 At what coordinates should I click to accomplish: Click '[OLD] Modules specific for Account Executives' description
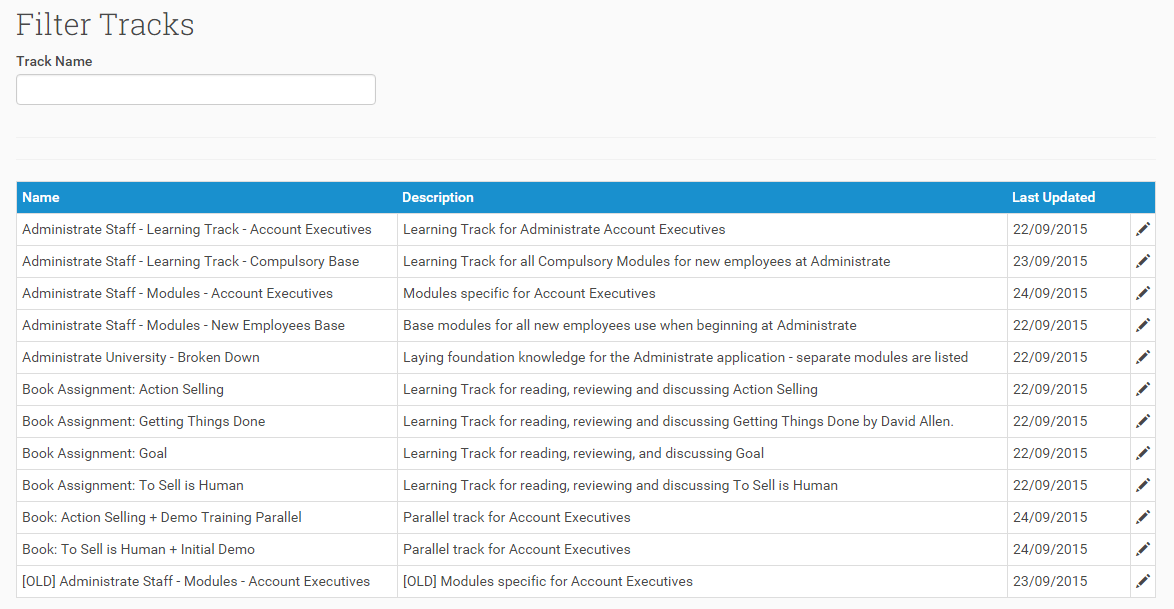[x=548, y=581]
